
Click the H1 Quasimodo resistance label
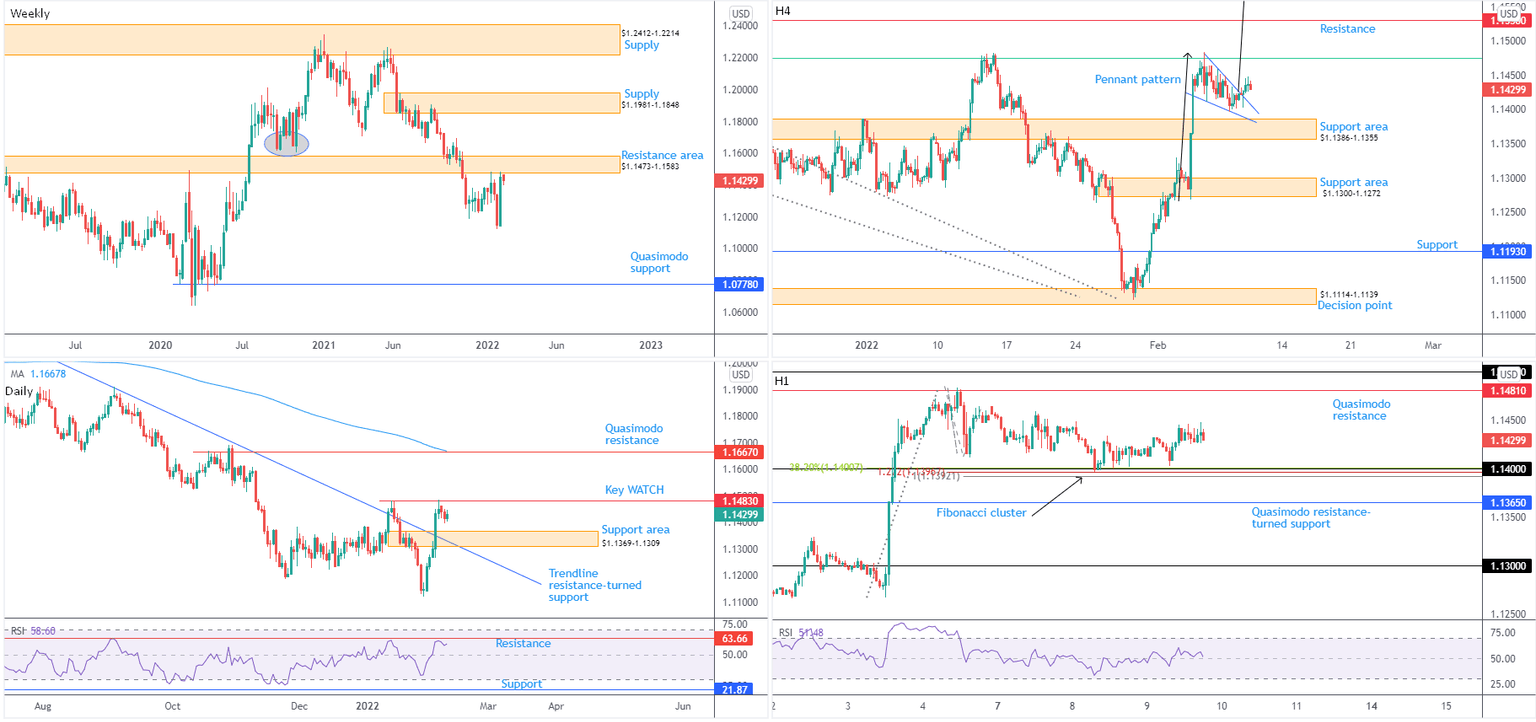pyautogui.click(x=1360, y=410)
